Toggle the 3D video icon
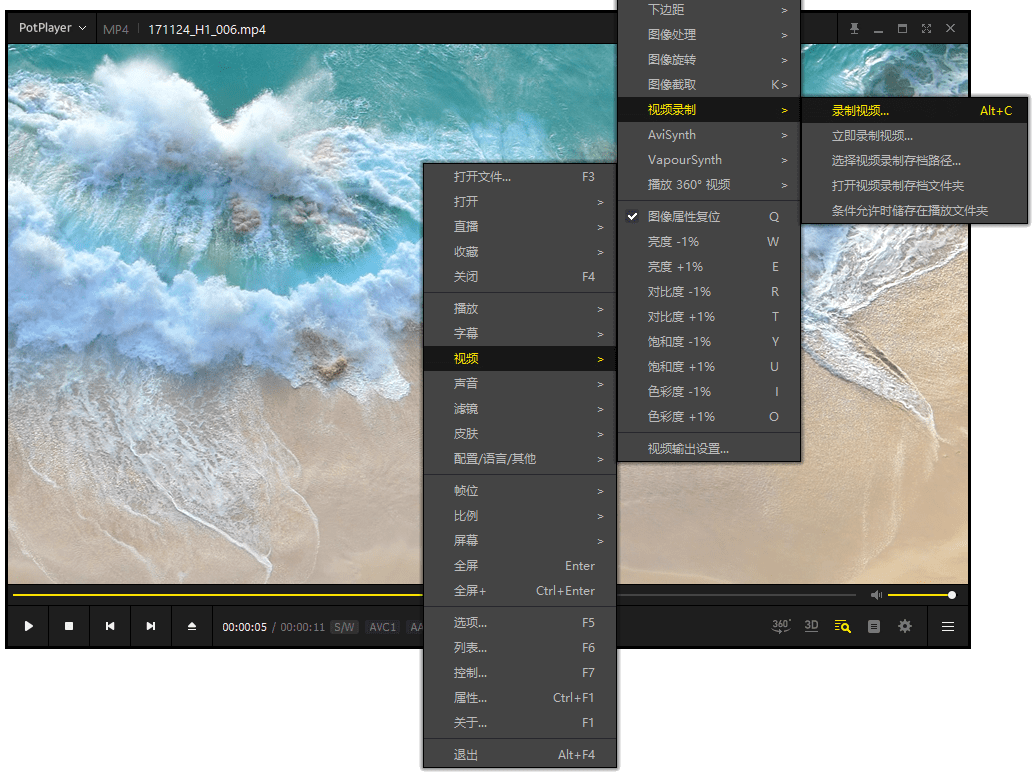Screen dimensions: 1033x774 (812, 626)
